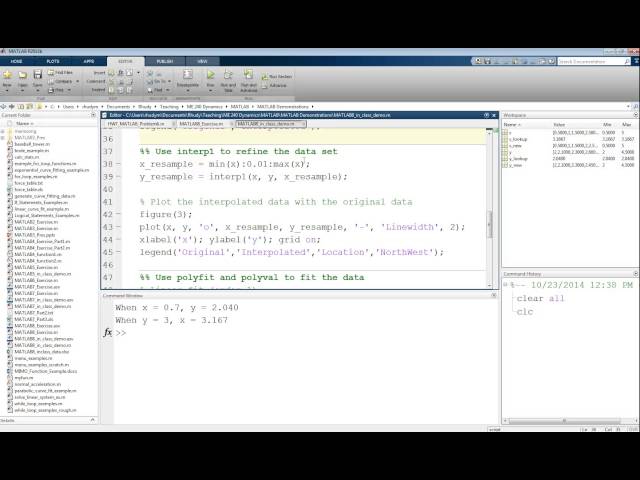Collapse the 10/23/2014 history group
This screenshot has height=480, width=640.
[x=505, y=284]
